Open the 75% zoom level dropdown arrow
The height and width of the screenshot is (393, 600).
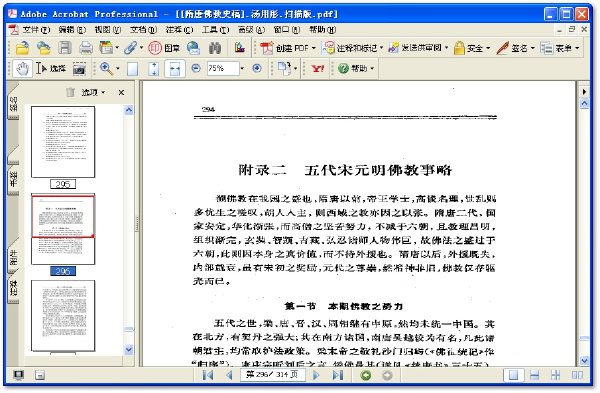click(x=242, y=68)
